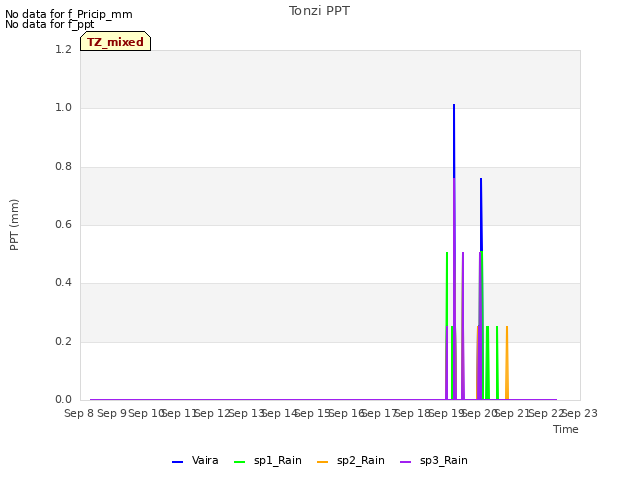Image resolution: width=640 pixels, height=480 pixels.
Task: Toggle the sp3_Rain legend entry
Action: [433, 461]
